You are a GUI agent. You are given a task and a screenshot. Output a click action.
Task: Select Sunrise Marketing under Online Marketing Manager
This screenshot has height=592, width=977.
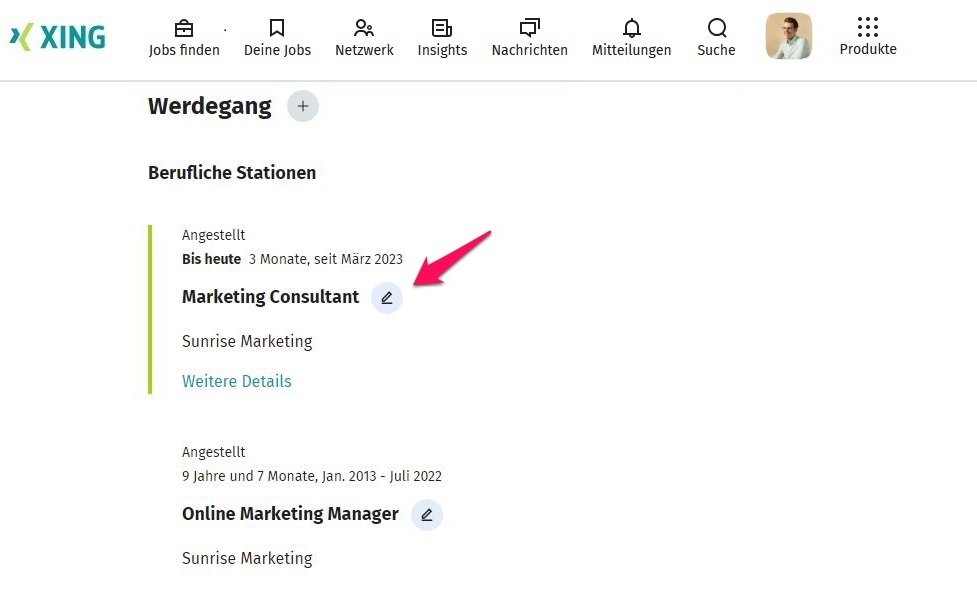[247, 558]
